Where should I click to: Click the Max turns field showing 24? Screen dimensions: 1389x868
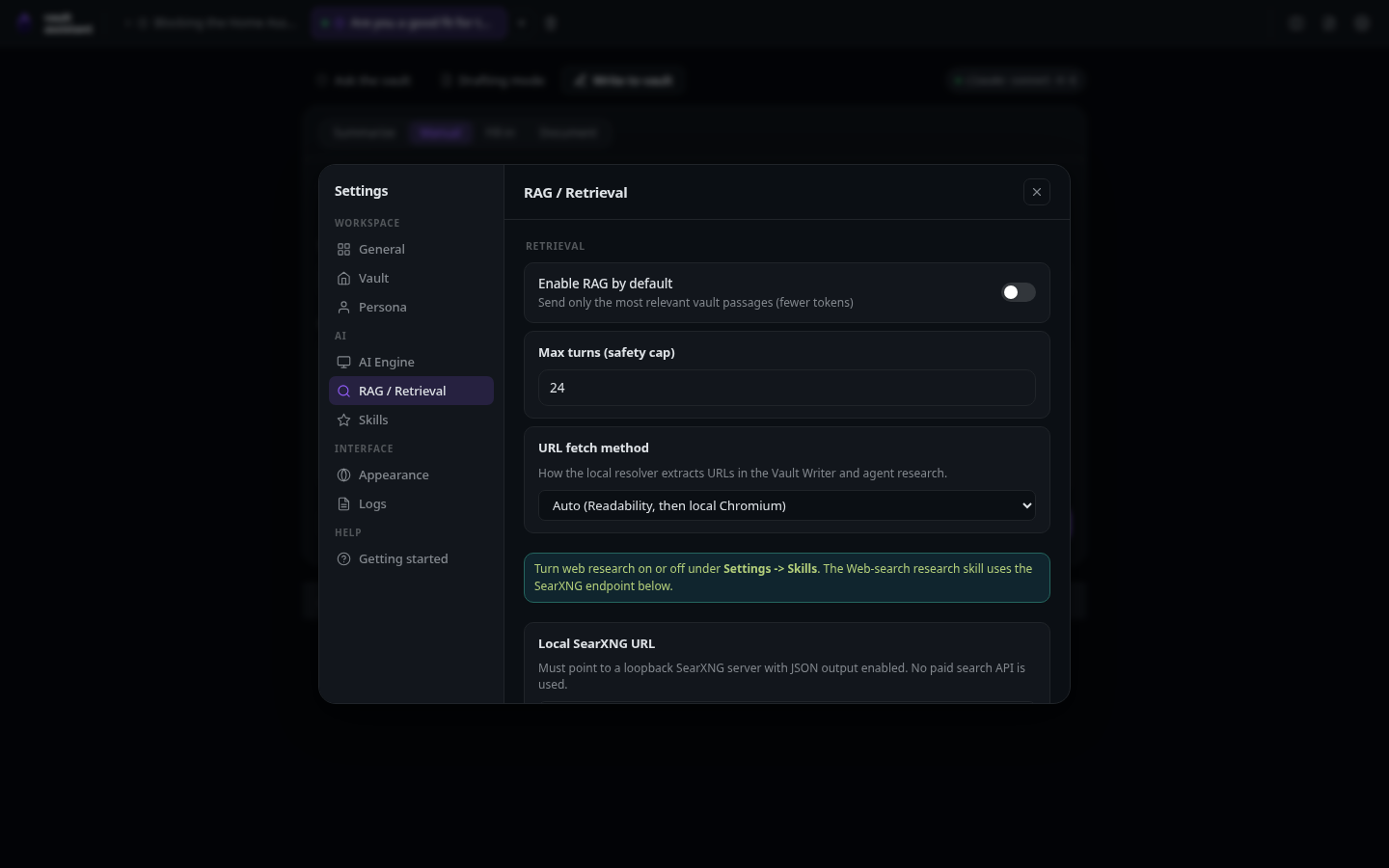click(786, 388)
